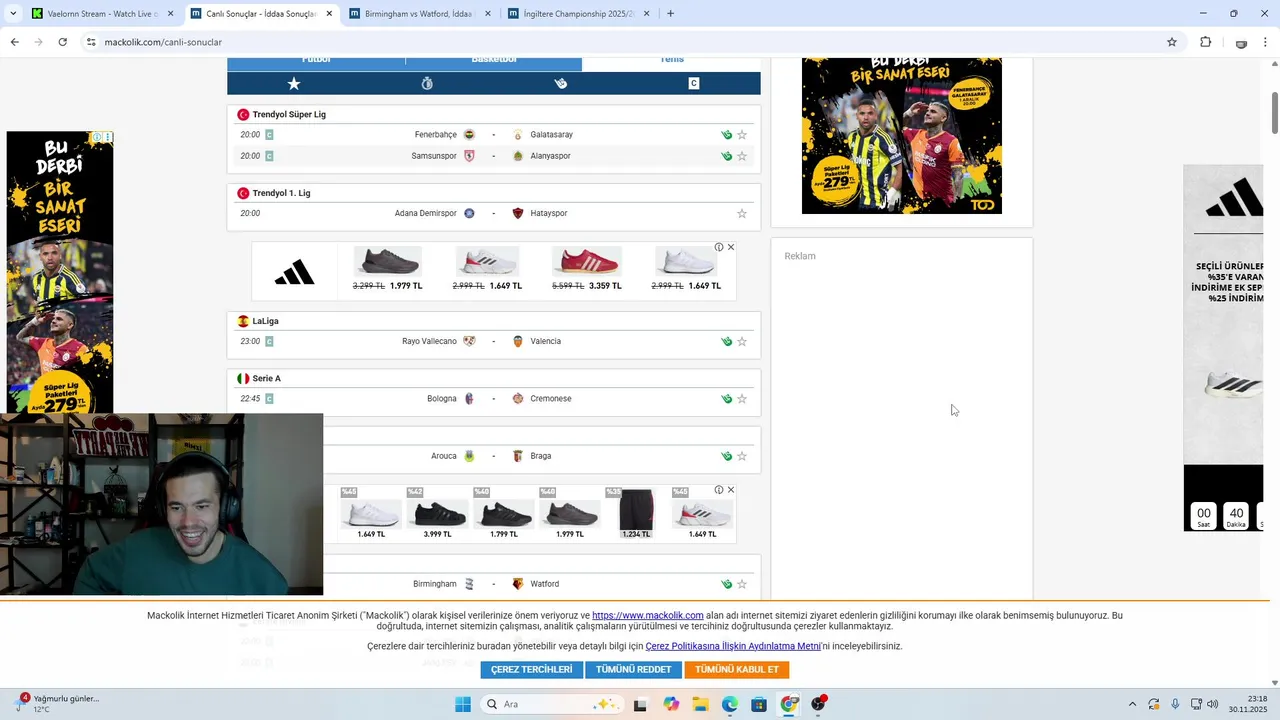Focus the address bar showing mackolik.com/canli-sonuclar
The image size is (1280, 720).
pos(630,42)
